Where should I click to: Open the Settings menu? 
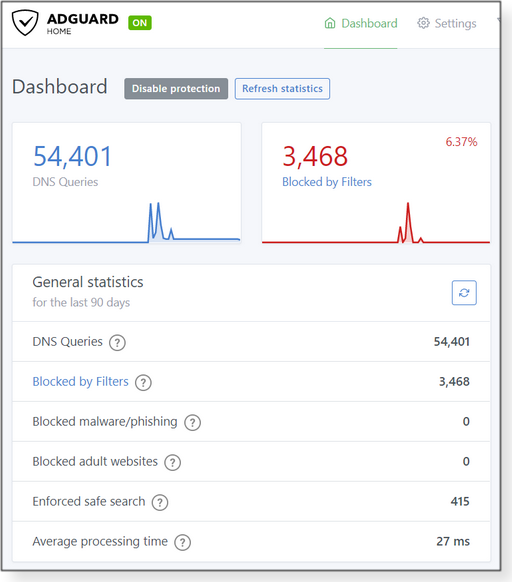447,23
